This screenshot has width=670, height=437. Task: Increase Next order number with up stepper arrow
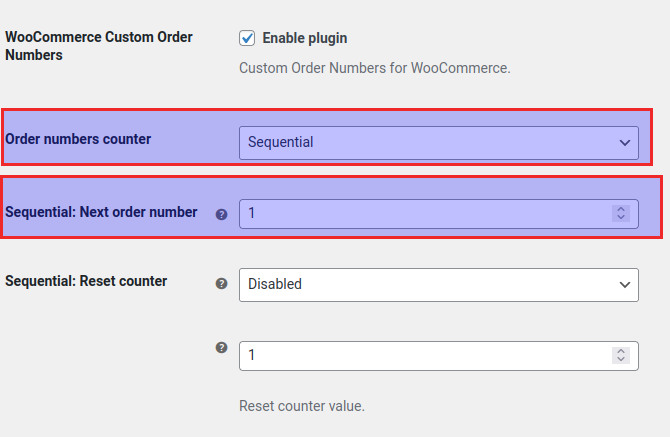(621, 209)
